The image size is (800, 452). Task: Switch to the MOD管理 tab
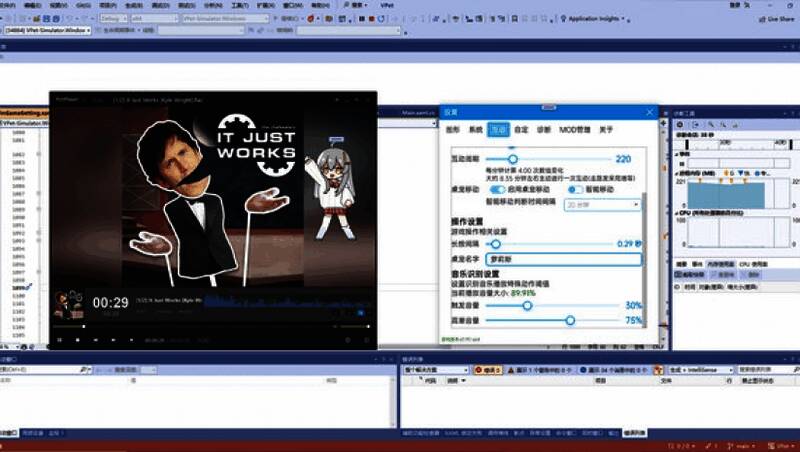573,130
